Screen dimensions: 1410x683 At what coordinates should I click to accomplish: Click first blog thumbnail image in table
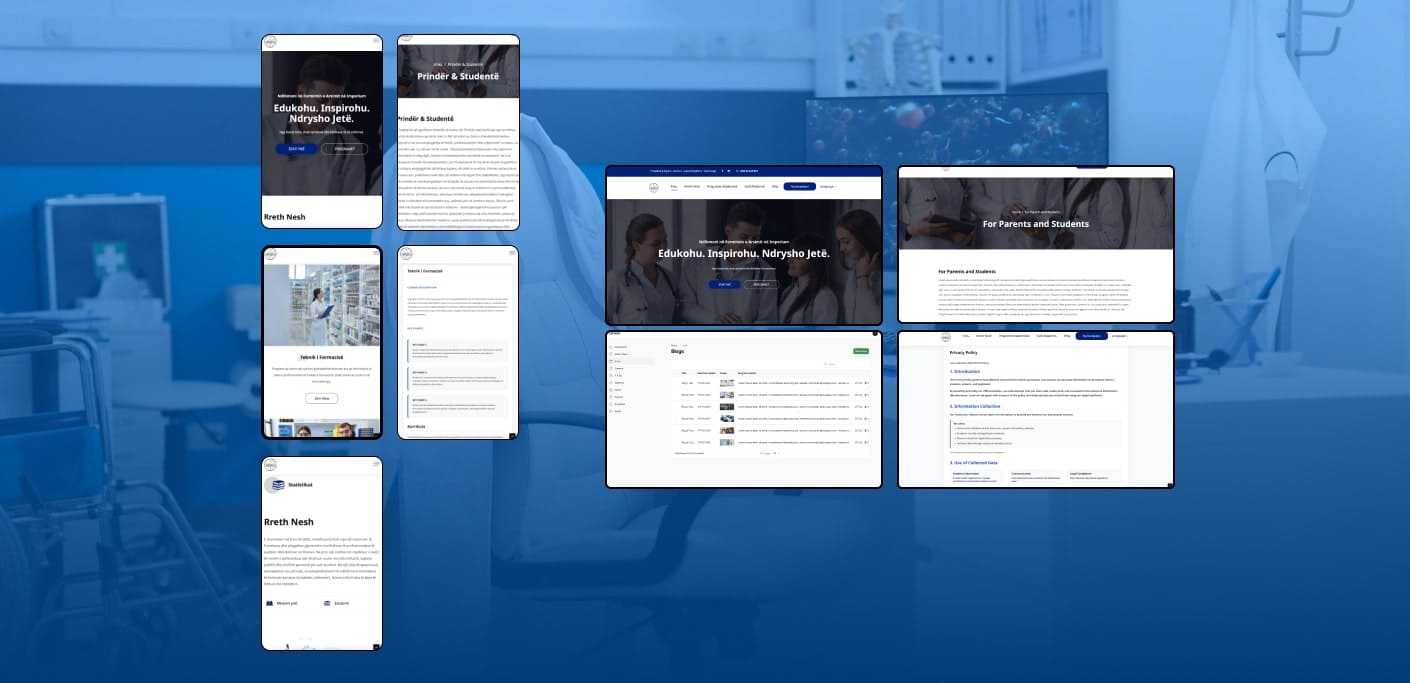[727, 382]
